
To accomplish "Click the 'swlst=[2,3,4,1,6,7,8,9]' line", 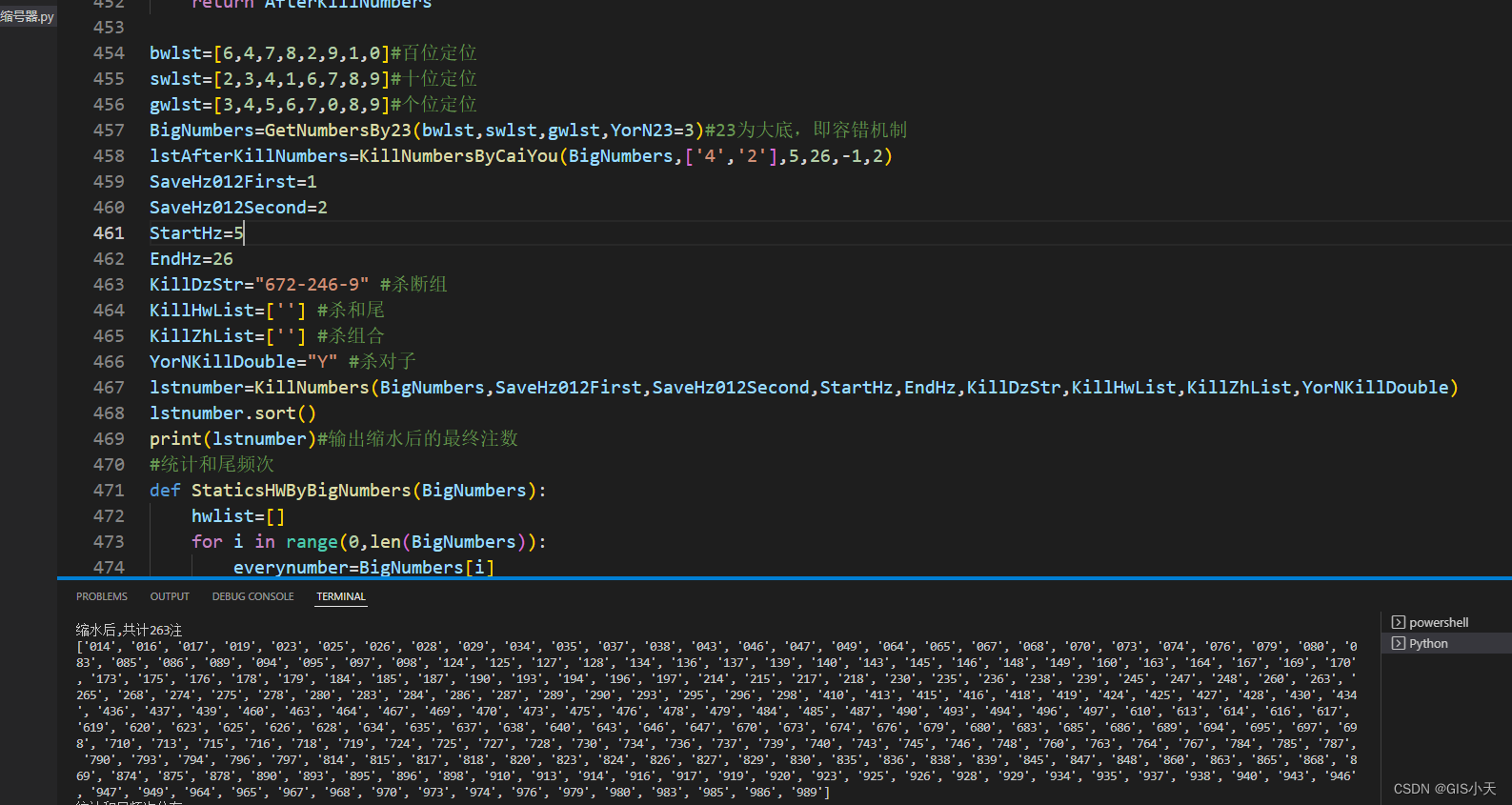I will (x=312, y=78).
